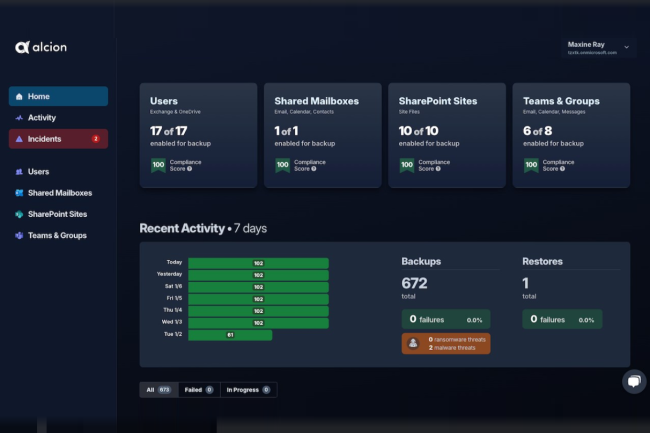650x433 pixels.
Task: Click the Teams & Groups sidebar icon
Action: click(x=18, y=235)
